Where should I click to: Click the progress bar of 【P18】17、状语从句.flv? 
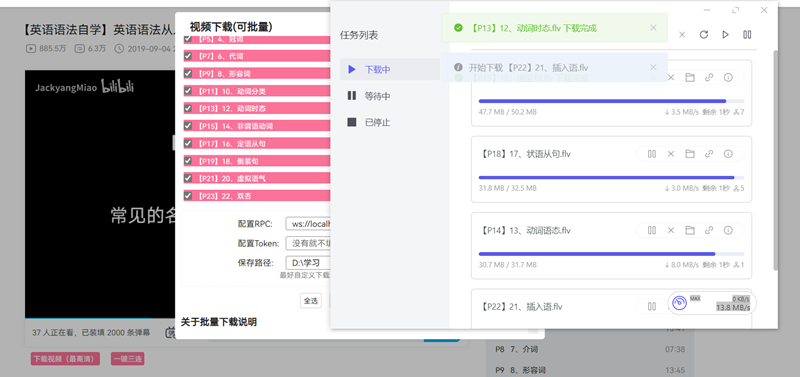click(x=611, y=178)
